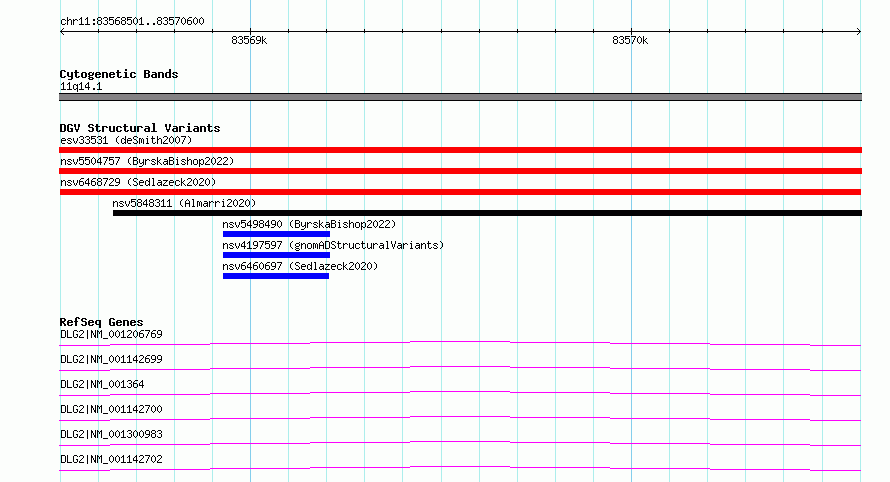Click the right arrow of the ruler

tap(859, 31)
